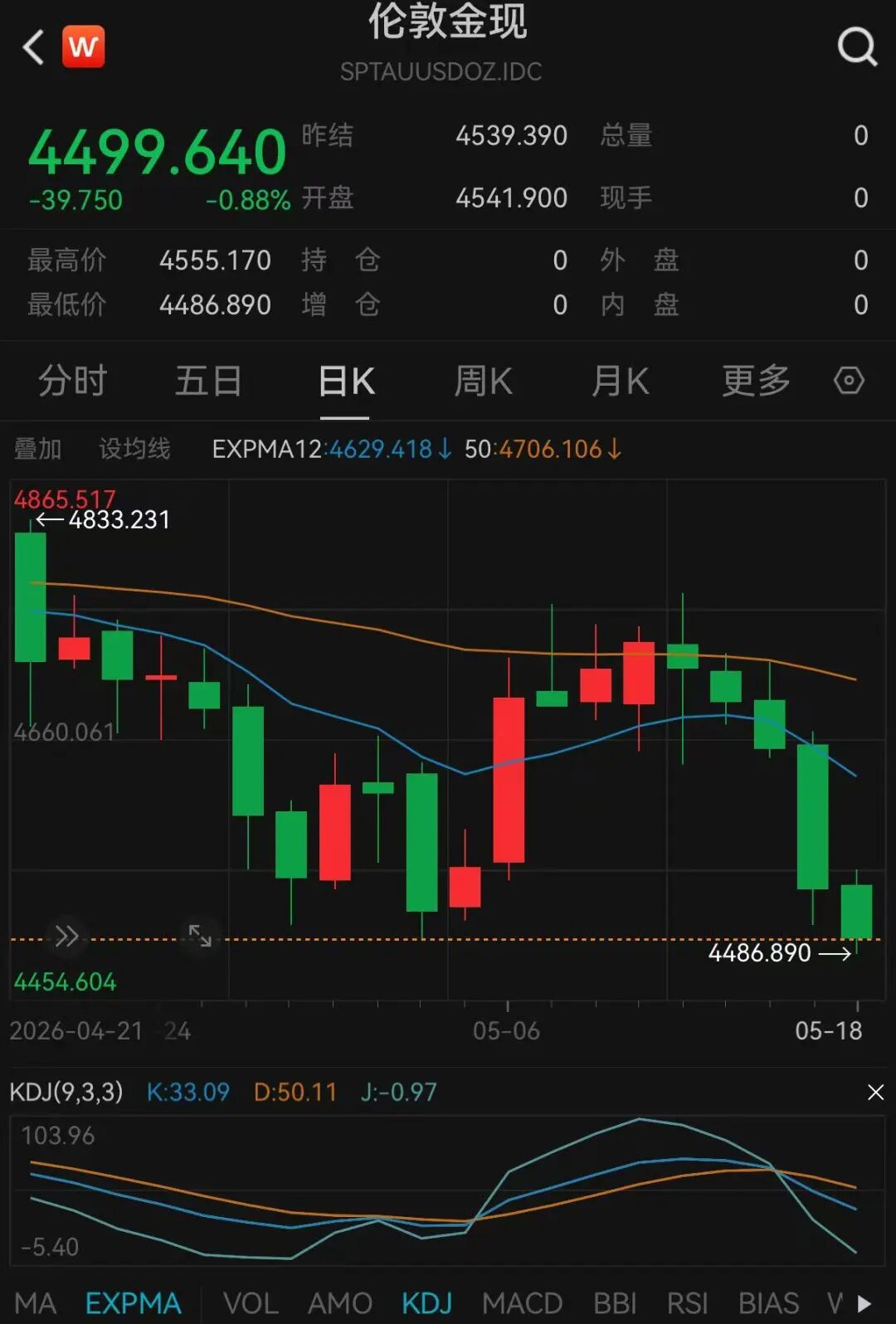
Task: Close the KDJ indicator panel
Action: (x=875, y=1092)
